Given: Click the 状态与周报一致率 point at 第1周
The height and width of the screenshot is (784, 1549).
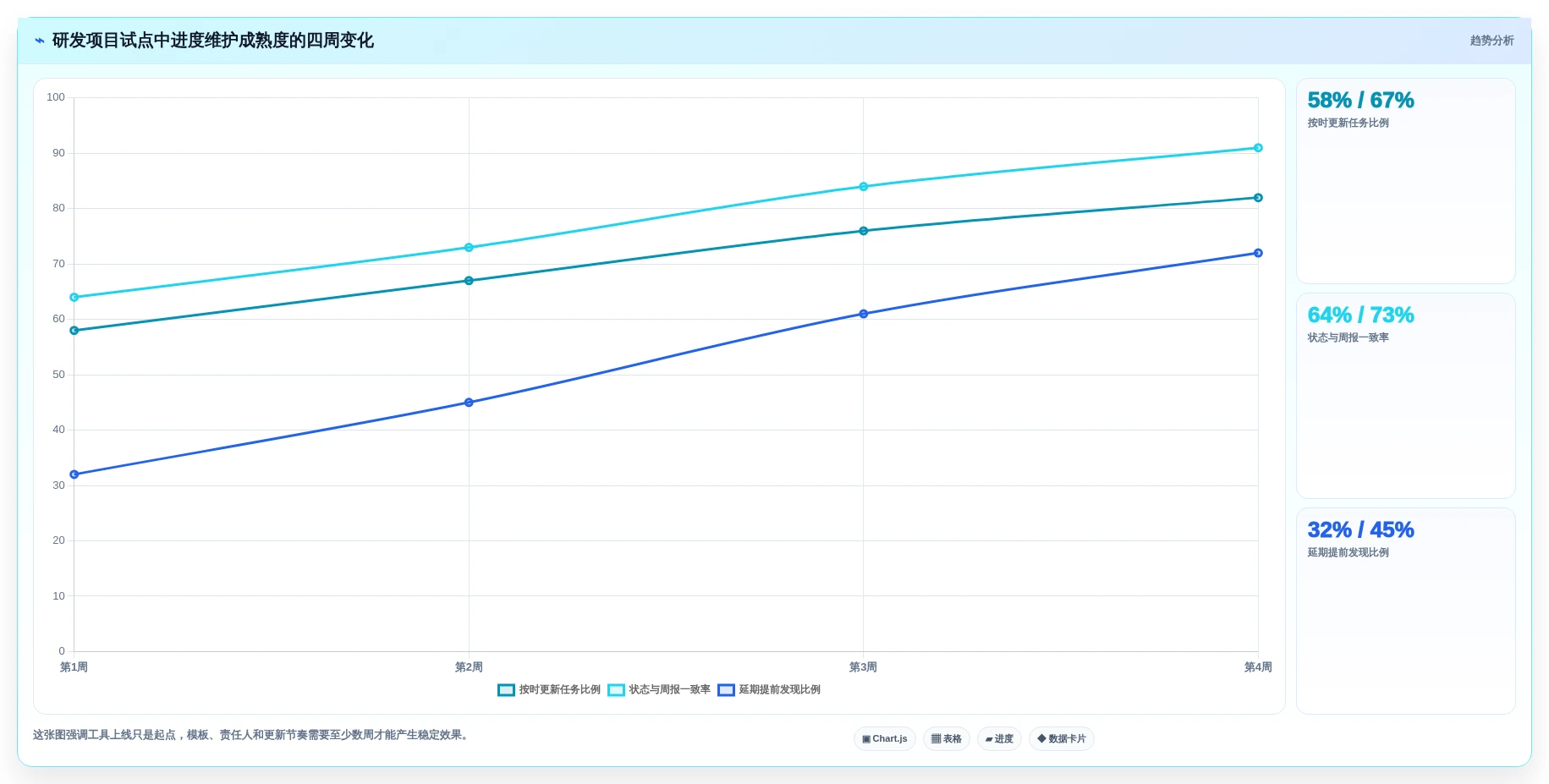Looking at the screenshot, I should 74,298.
